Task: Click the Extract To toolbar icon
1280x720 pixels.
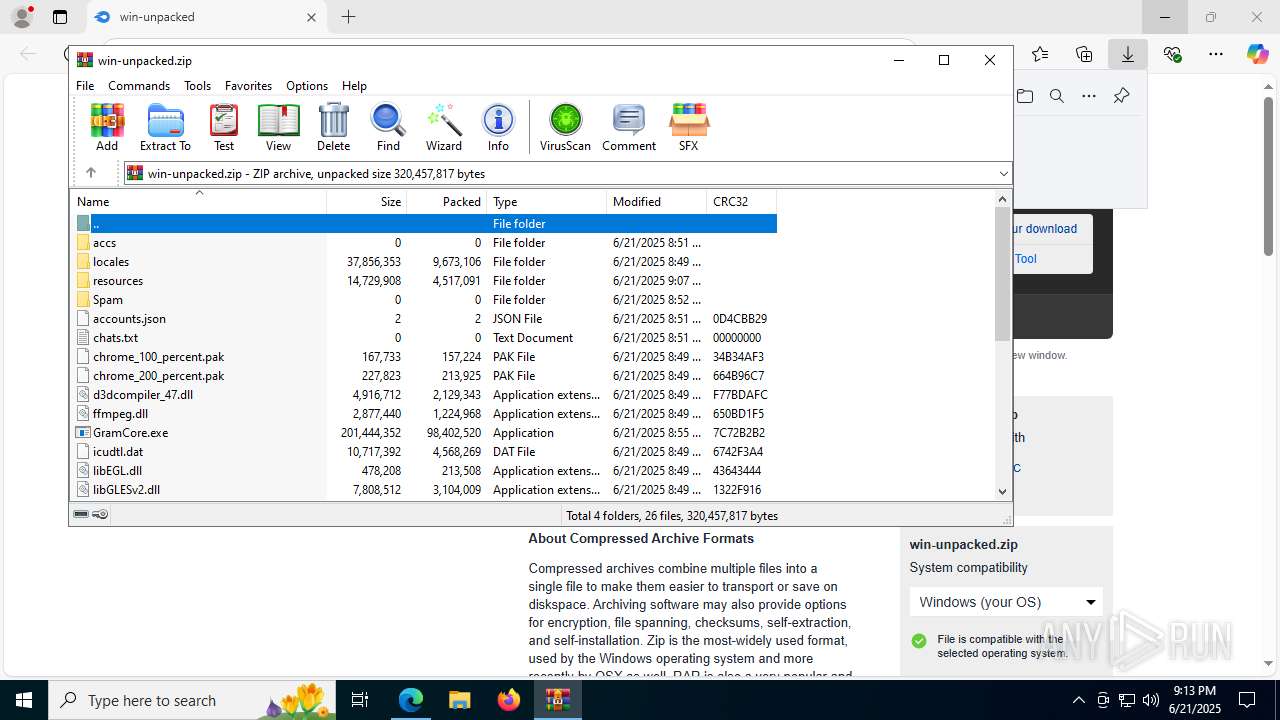Action: coord(165,127)
